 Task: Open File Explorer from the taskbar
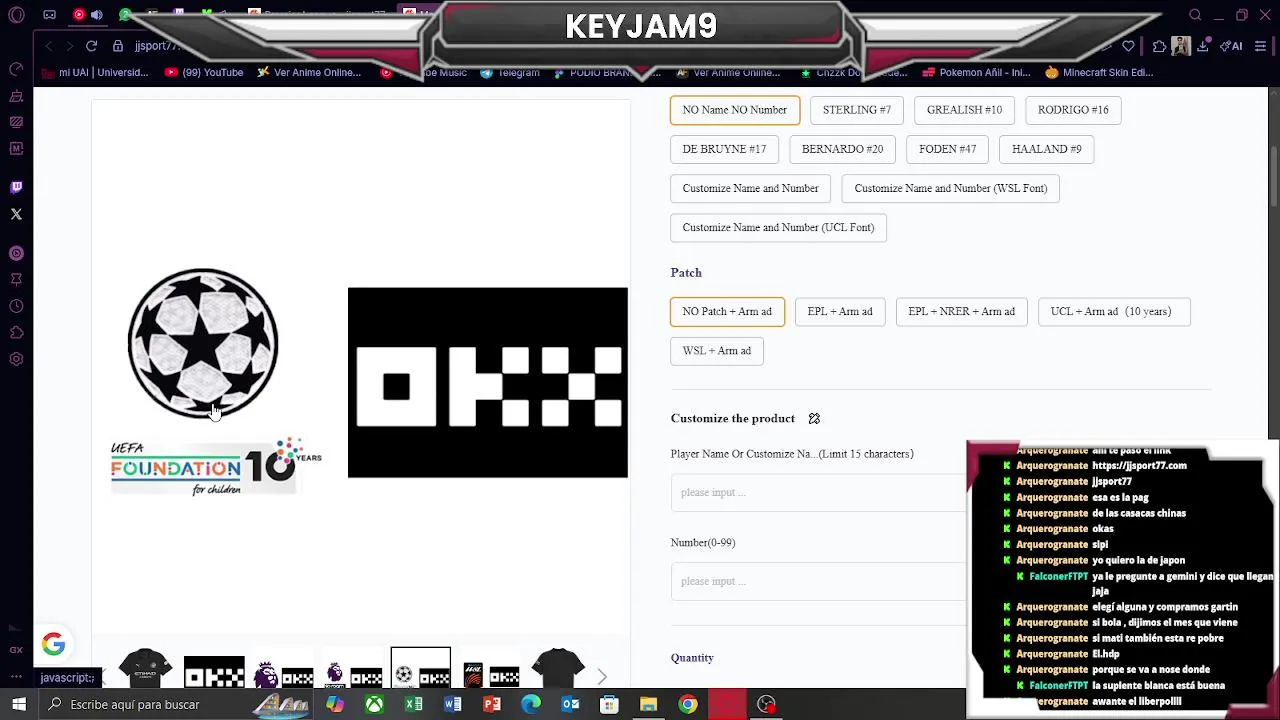(x=648, y=704)
